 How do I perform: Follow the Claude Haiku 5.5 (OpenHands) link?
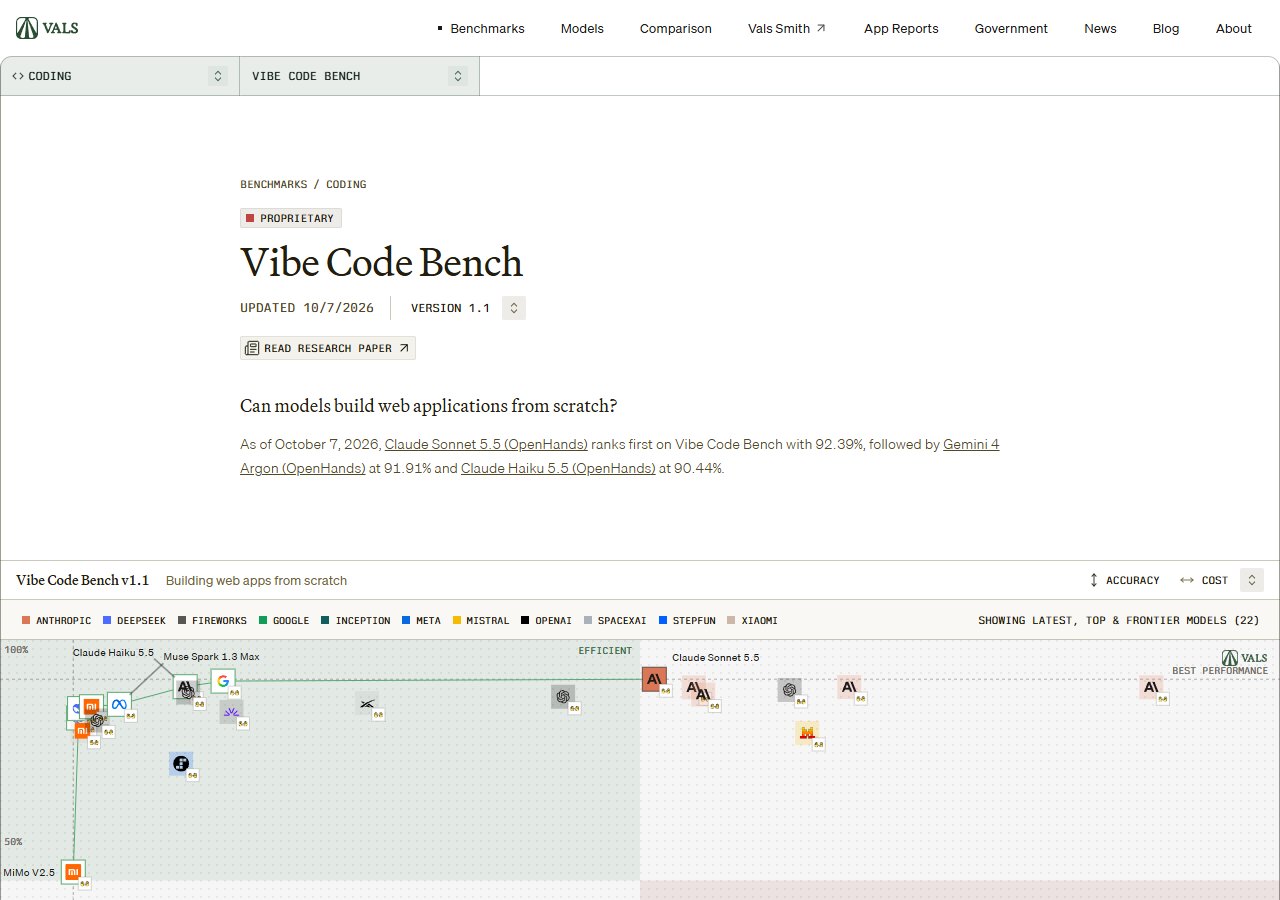pos(558,468)
